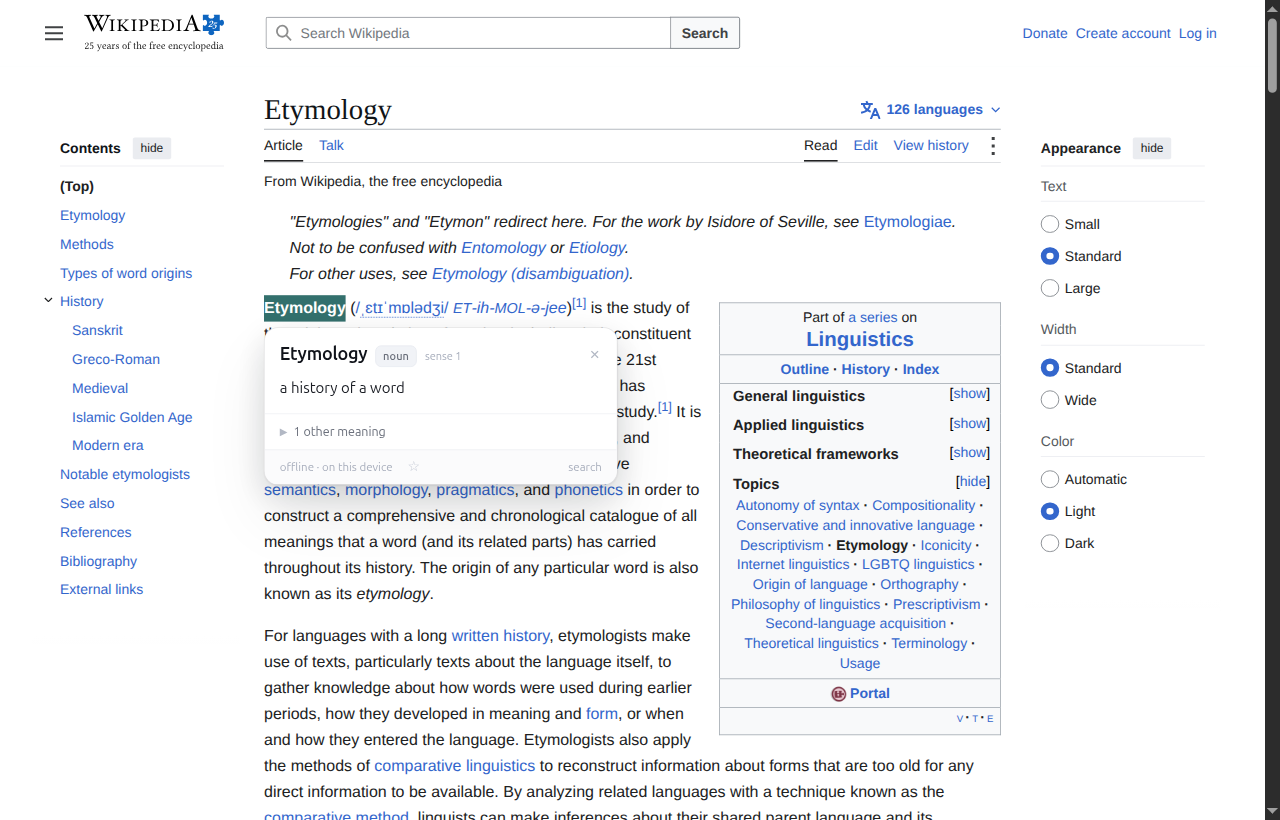Star the Etymology dictionary entry
Image resolution: width=1280 pixels, height=820 pixels.
click(x=414, y=467)
